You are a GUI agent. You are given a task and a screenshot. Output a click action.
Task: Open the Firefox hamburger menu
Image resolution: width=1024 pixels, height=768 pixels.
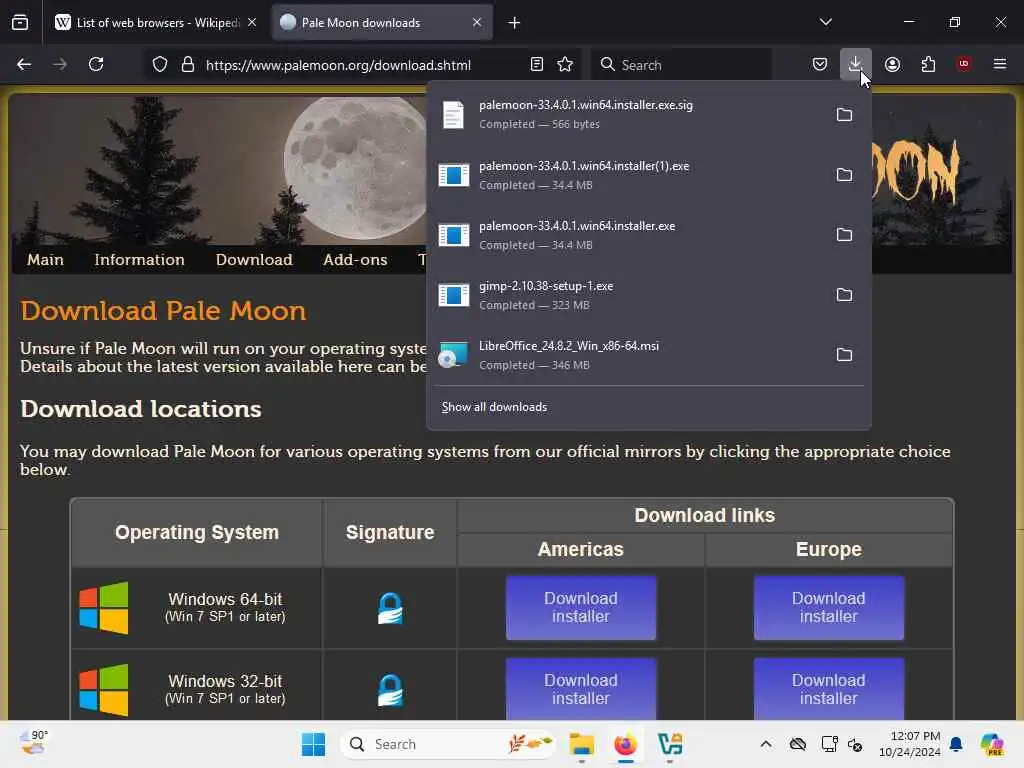click(1000, 64)
